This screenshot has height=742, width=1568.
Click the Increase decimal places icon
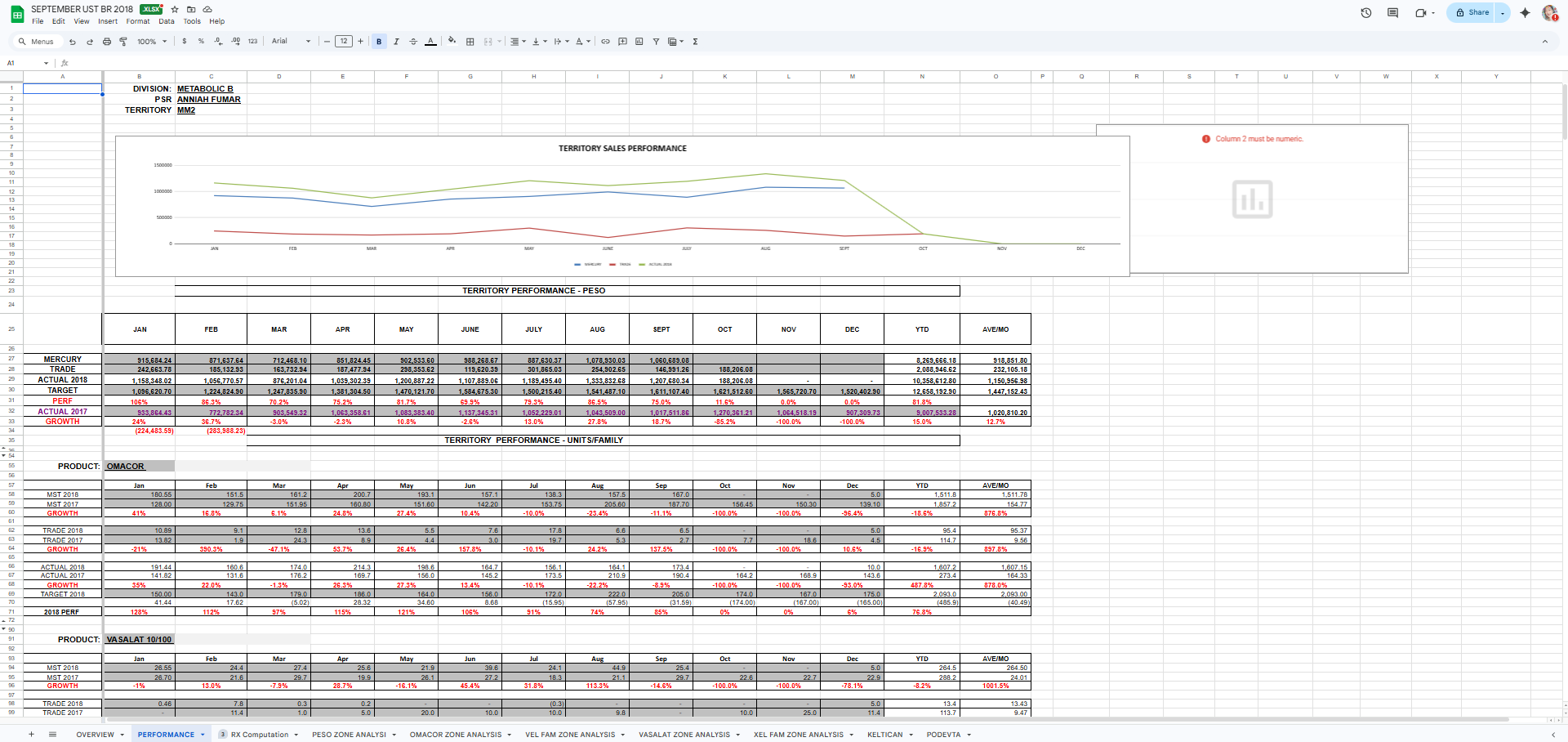[236, 42]
